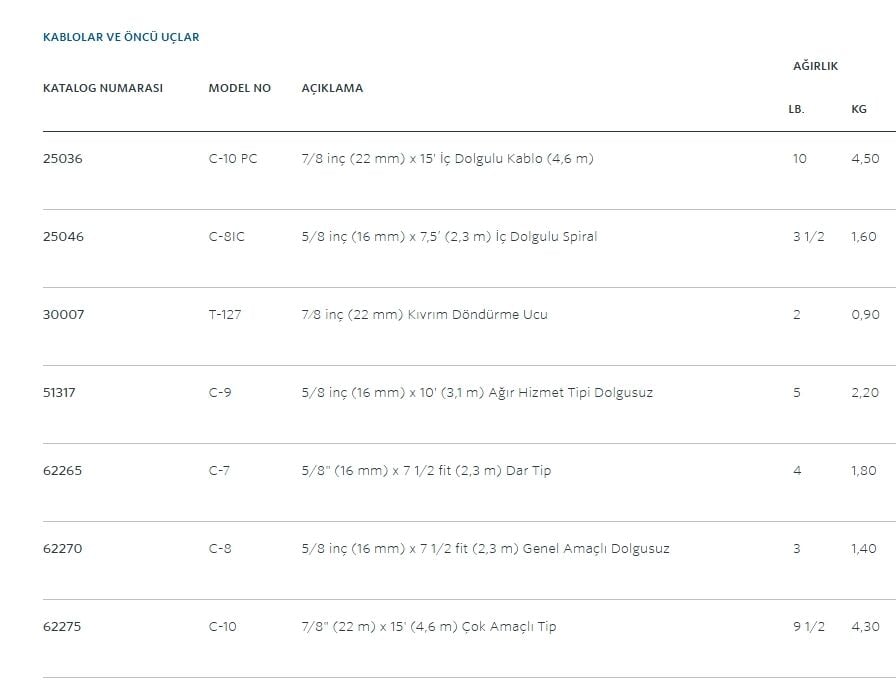This screenshot has height=698, width=896.
Task: Click the AĞIRLIK header label
Action: point(815,66)
